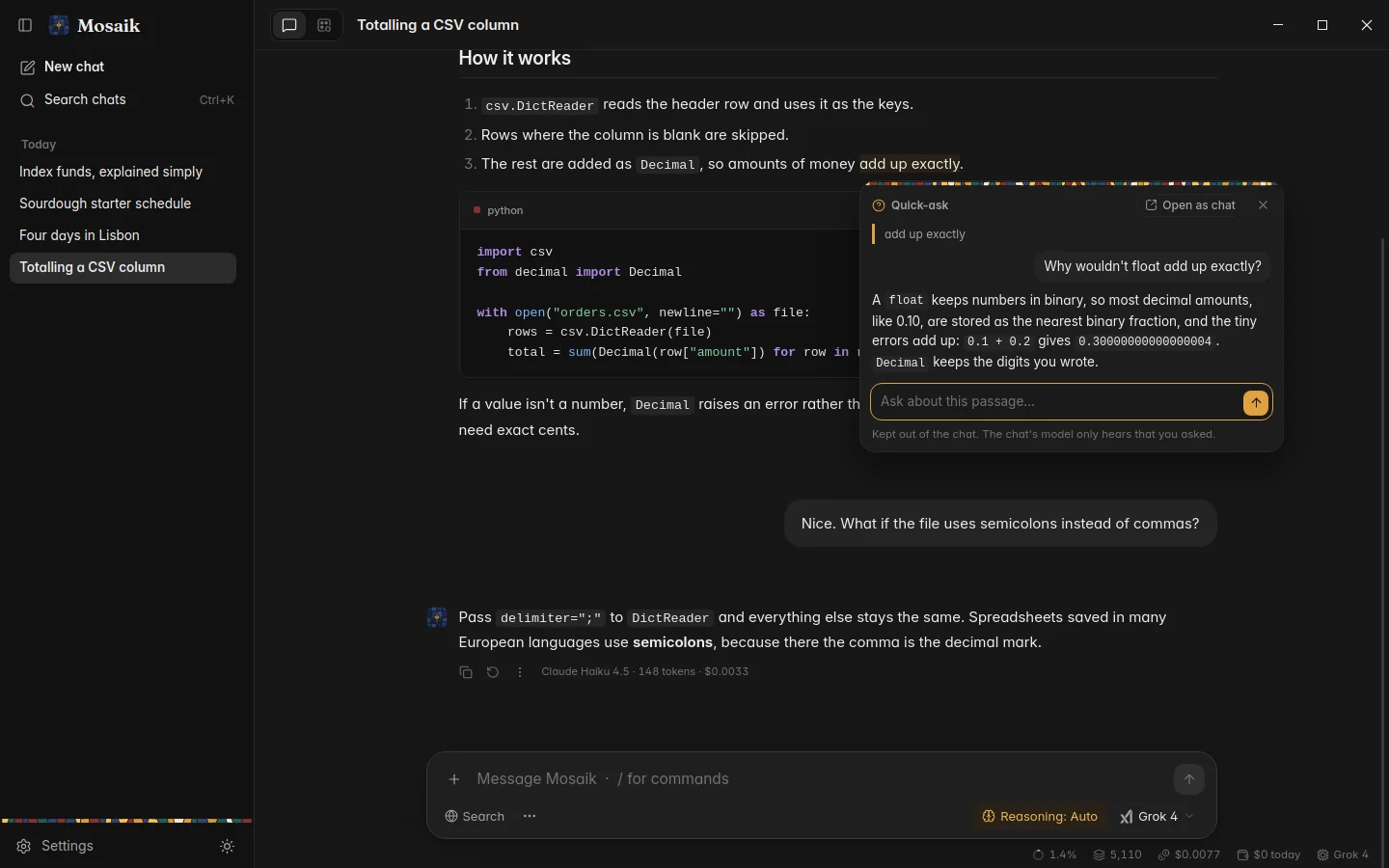
Task: Click the quoted 'add up exactly' snippet in Quick-ask
Action: pyautogui.click(x=924, y=234)
